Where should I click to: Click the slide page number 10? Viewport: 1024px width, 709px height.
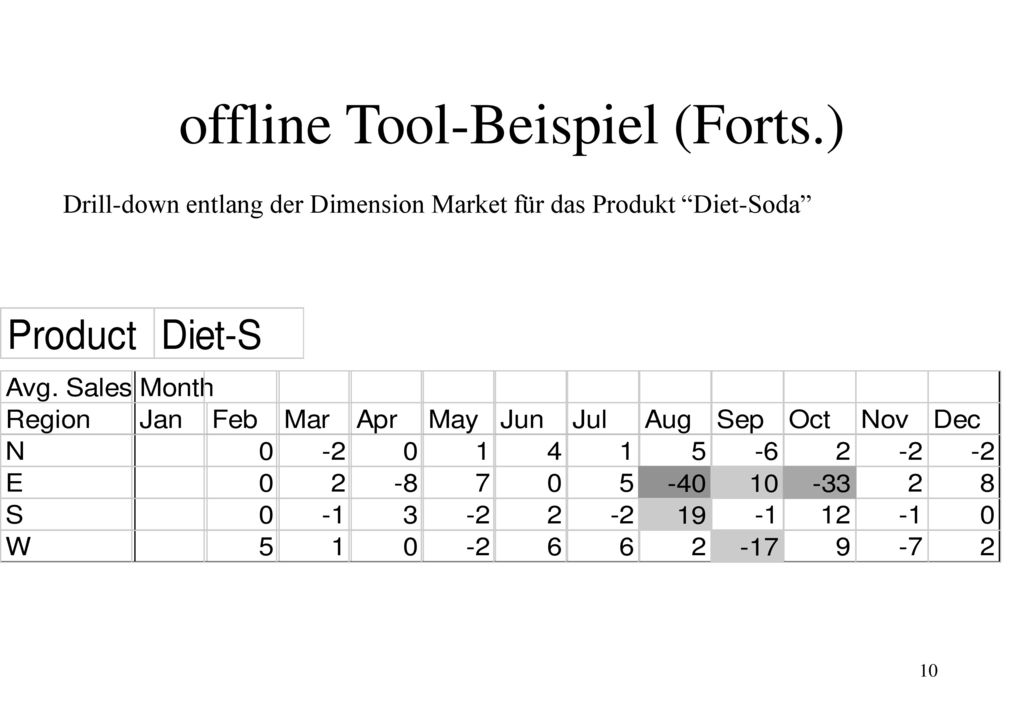pos(929,670)
